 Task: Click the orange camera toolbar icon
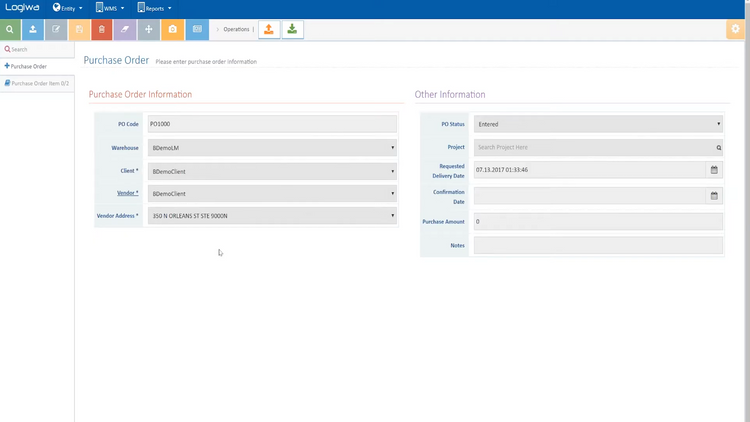click(x=172, y=29)
